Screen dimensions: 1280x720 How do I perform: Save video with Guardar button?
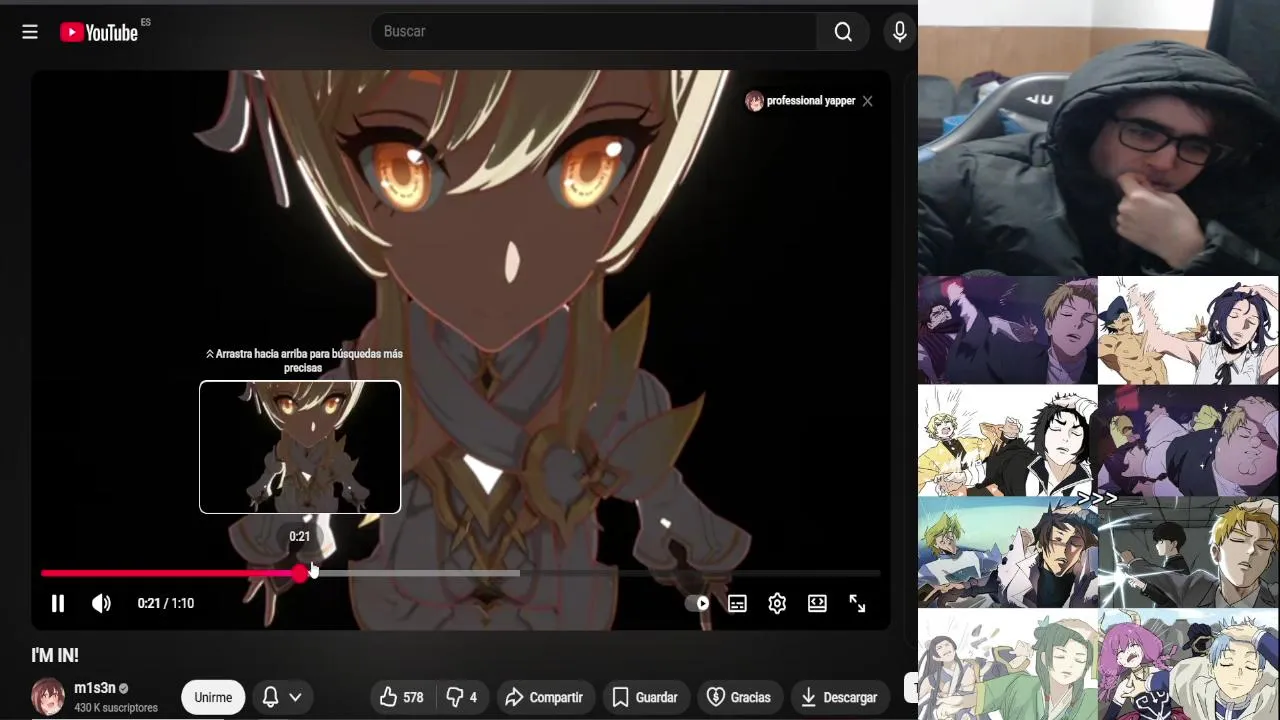click(645, 697)
